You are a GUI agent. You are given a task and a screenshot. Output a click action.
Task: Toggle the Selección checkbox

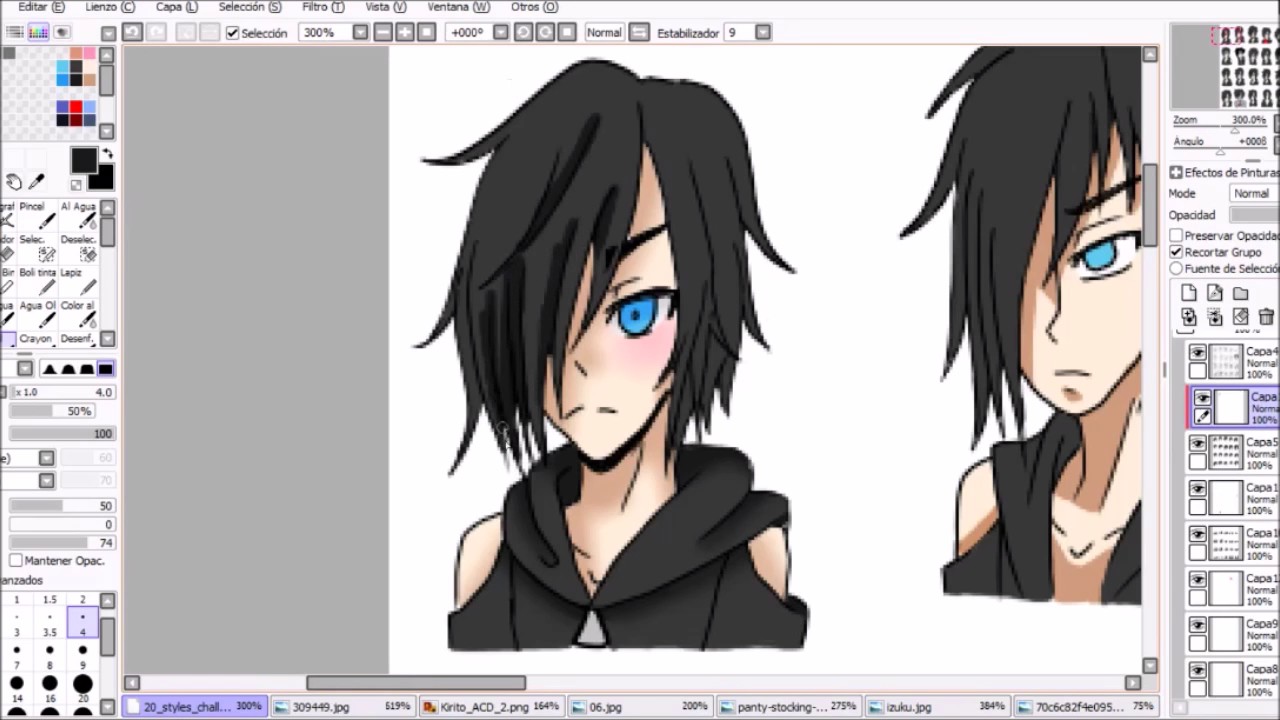232,33
